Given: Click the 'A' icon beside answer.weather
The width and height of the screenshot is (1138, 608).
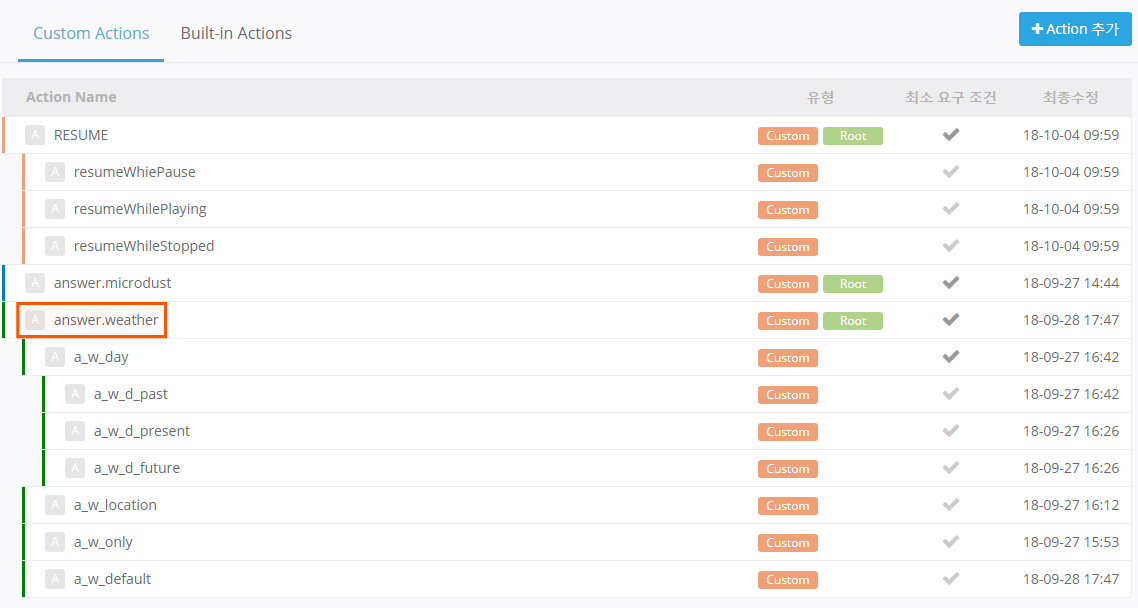Looking at the screenshot, I should point(35,320).
